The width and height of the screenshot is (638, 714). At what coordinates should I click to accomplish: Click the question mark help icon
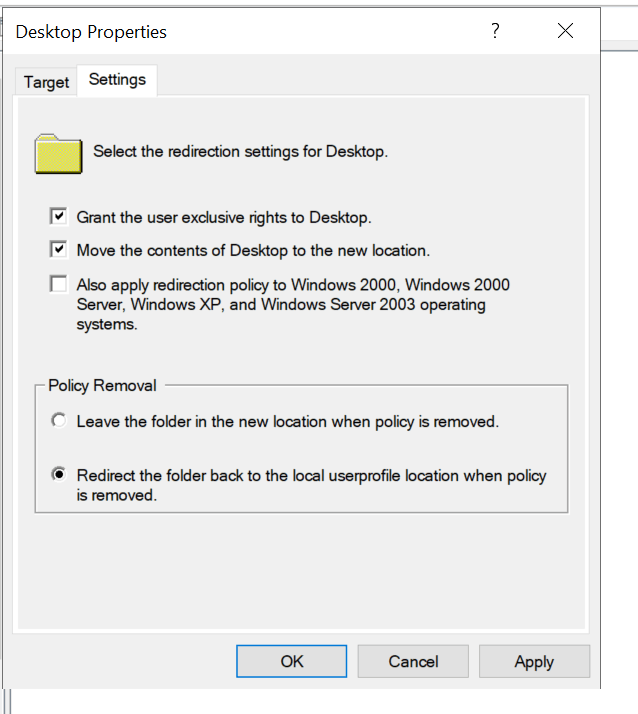pyautogui.click(x=495, y=31)
